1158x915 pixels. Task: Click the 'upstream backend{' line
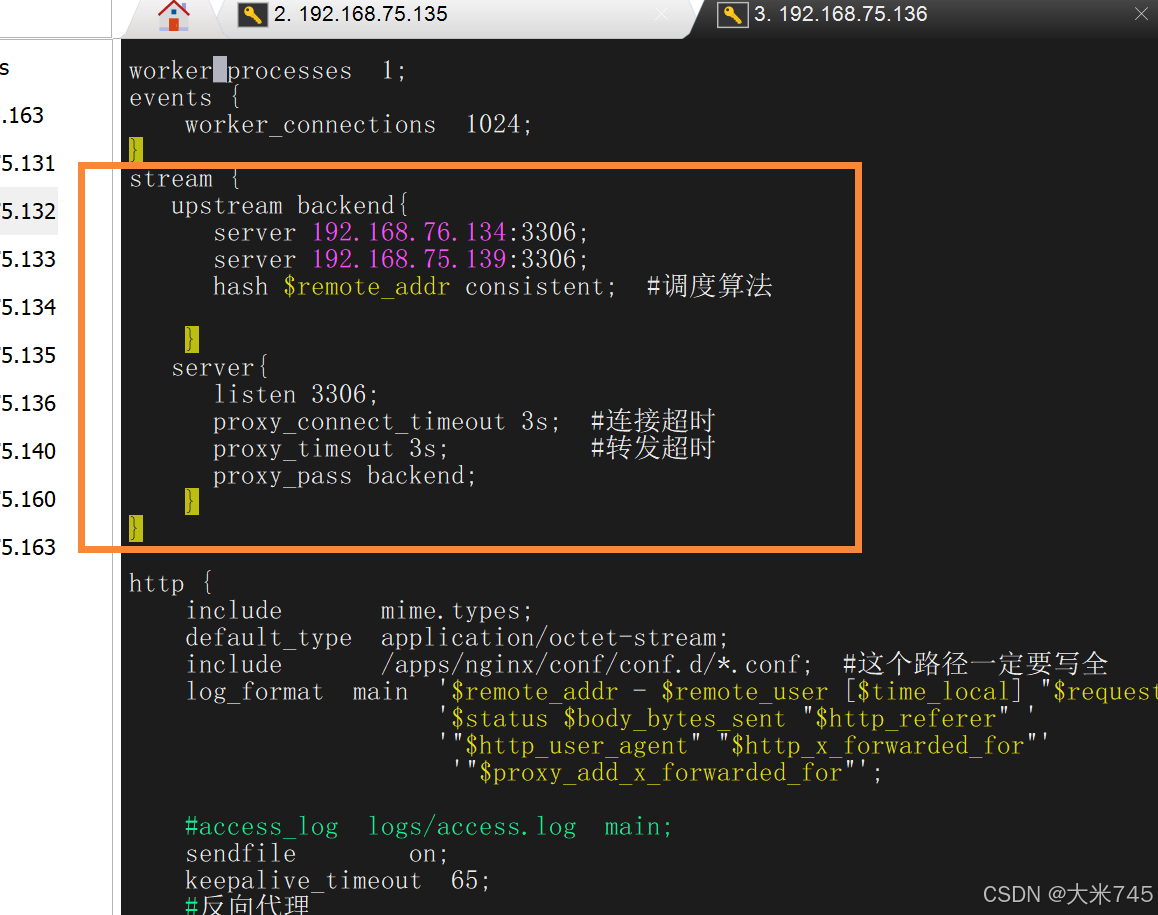(290, 205)
